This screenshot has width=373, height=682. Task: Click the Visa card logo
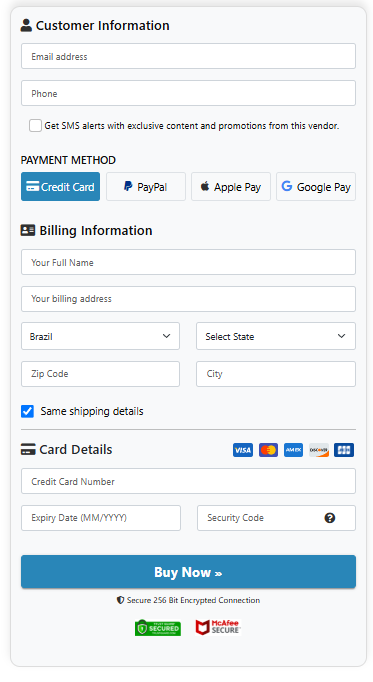pyautogui.click(x=243, y=450)
